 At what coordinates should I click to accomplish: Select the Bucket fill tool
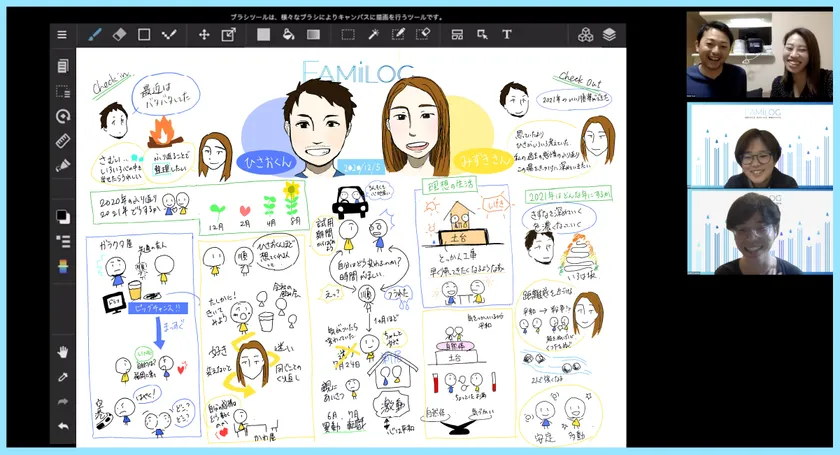click(288, 35)
